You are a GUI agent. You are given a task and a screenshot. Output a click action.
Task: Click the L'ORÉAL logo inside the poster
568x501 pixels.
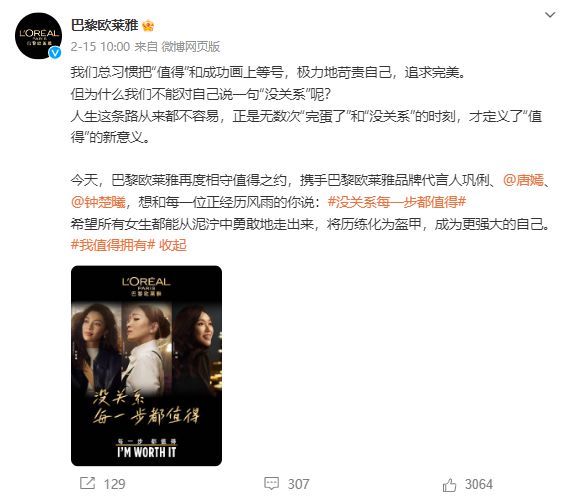[146, 286]
